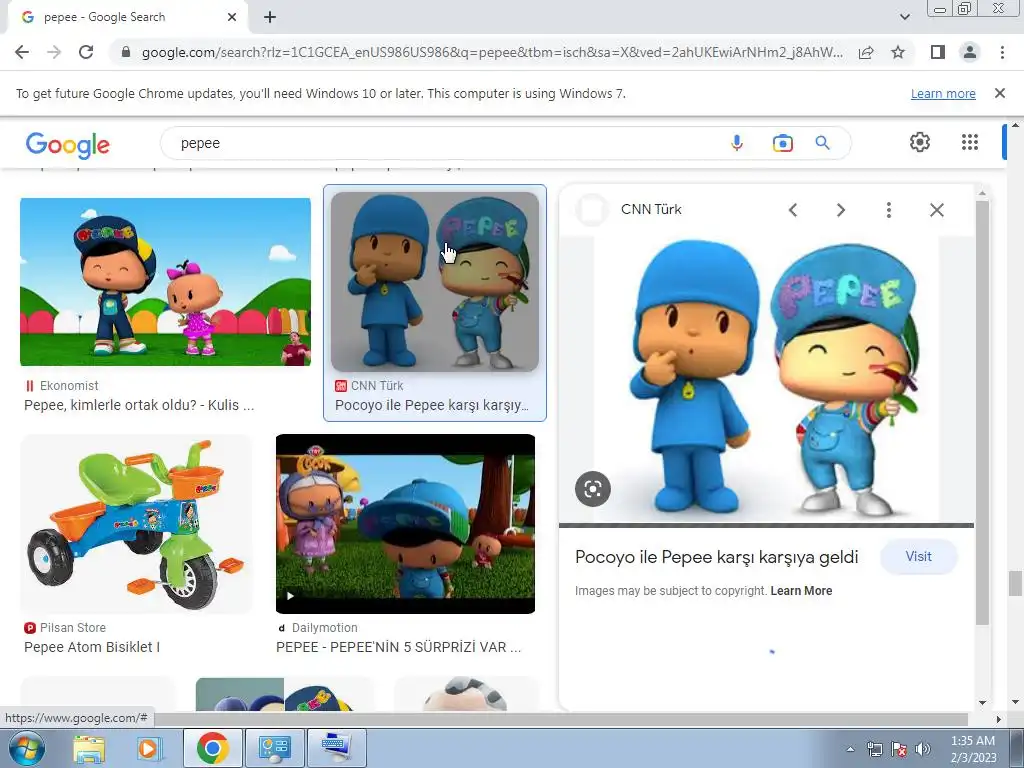The height and width of the screenshot is (768, 1024).
Task: Click the play icon on Dailymotion thumbnail
Action: [x=290, y=596]
